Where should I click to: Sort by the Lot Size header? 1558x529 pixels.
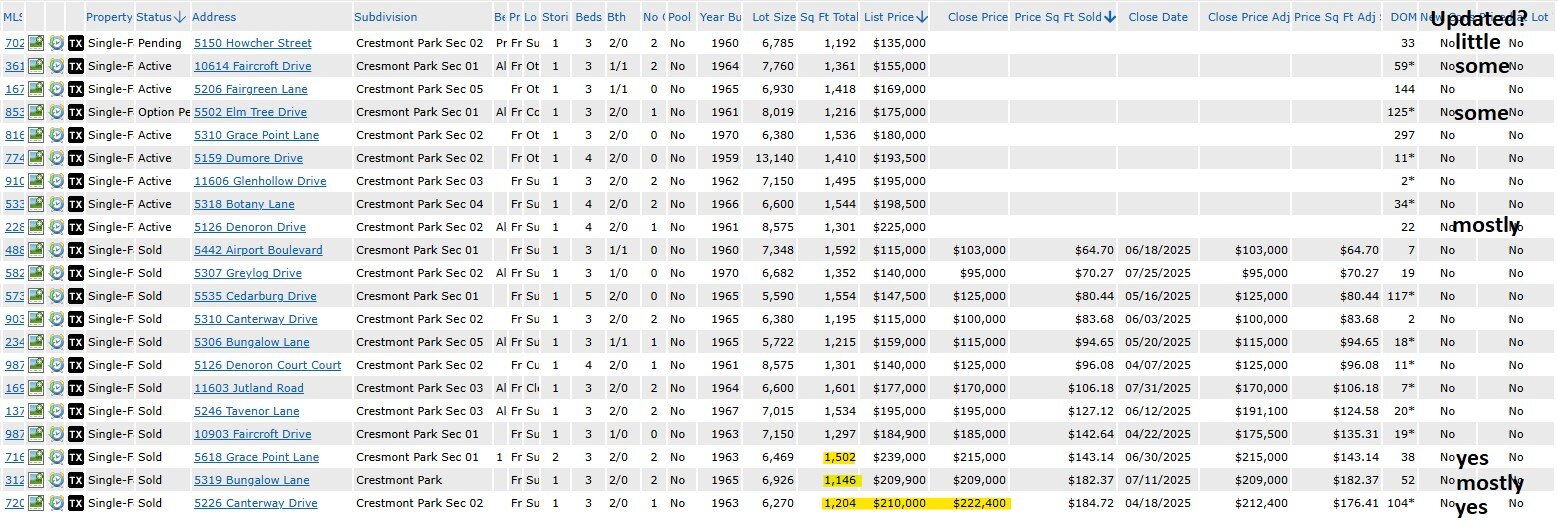(x=774, y=17)
